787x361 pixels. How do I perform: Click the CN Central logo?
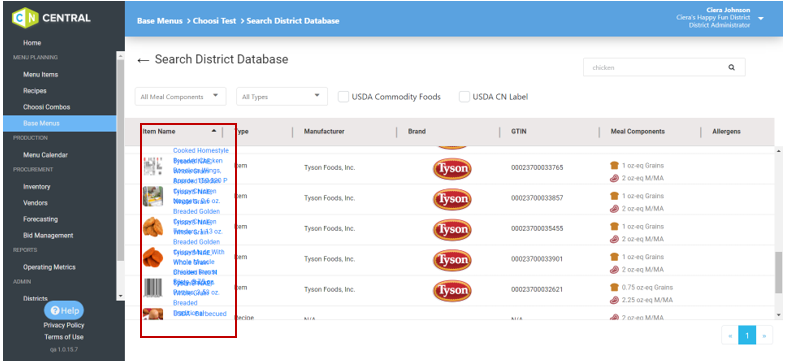tap(51, 18)
